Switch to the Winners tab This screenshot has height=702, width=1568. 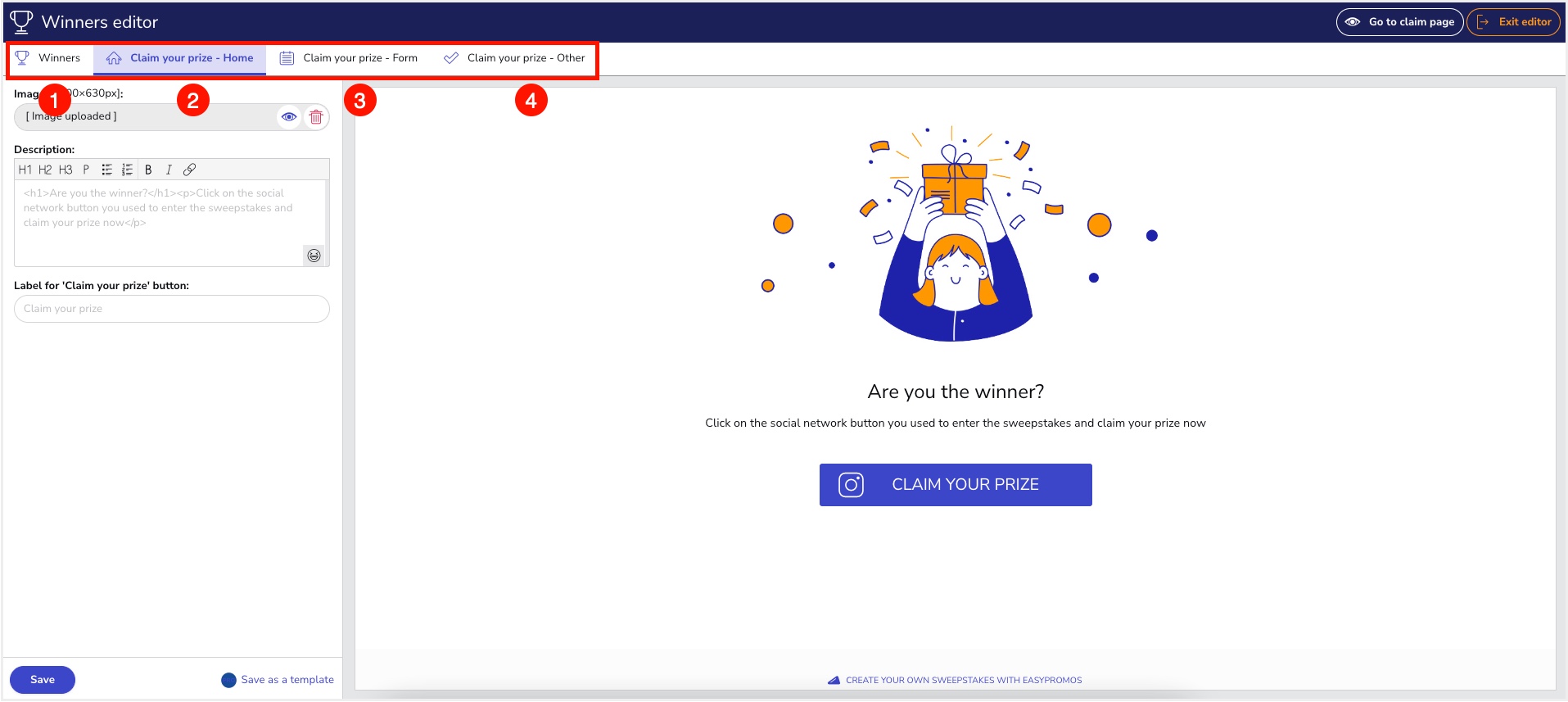pos(49,58)
